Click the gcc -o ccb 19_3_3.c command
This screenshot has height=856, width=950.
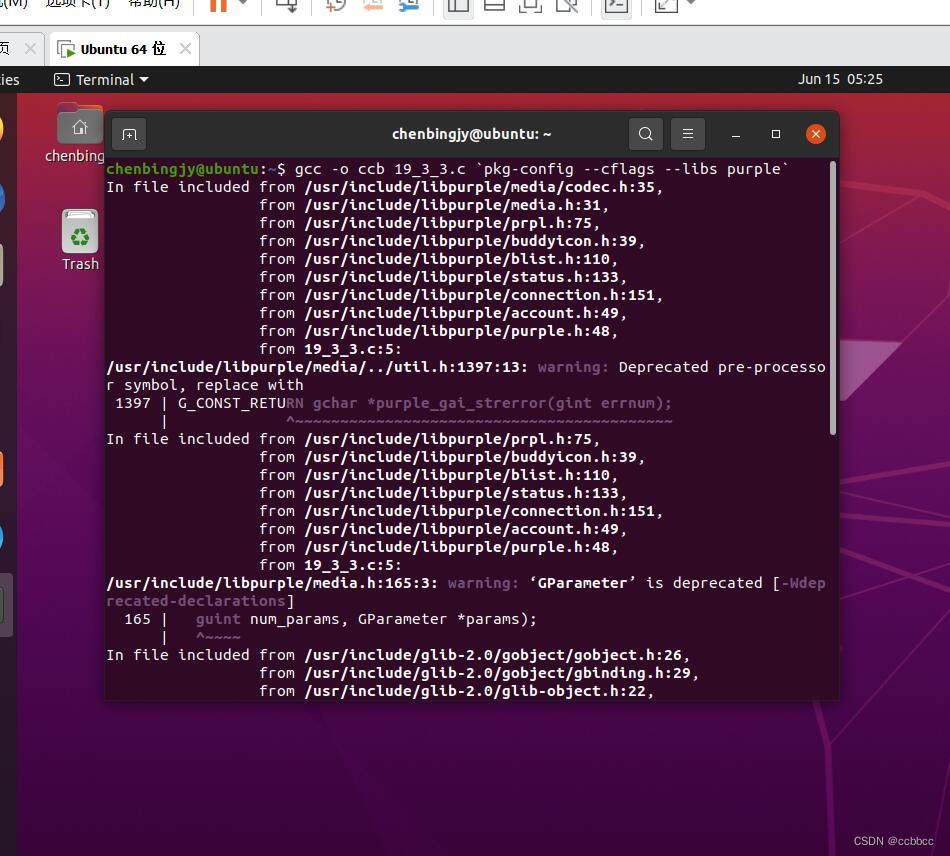(380, 169)
